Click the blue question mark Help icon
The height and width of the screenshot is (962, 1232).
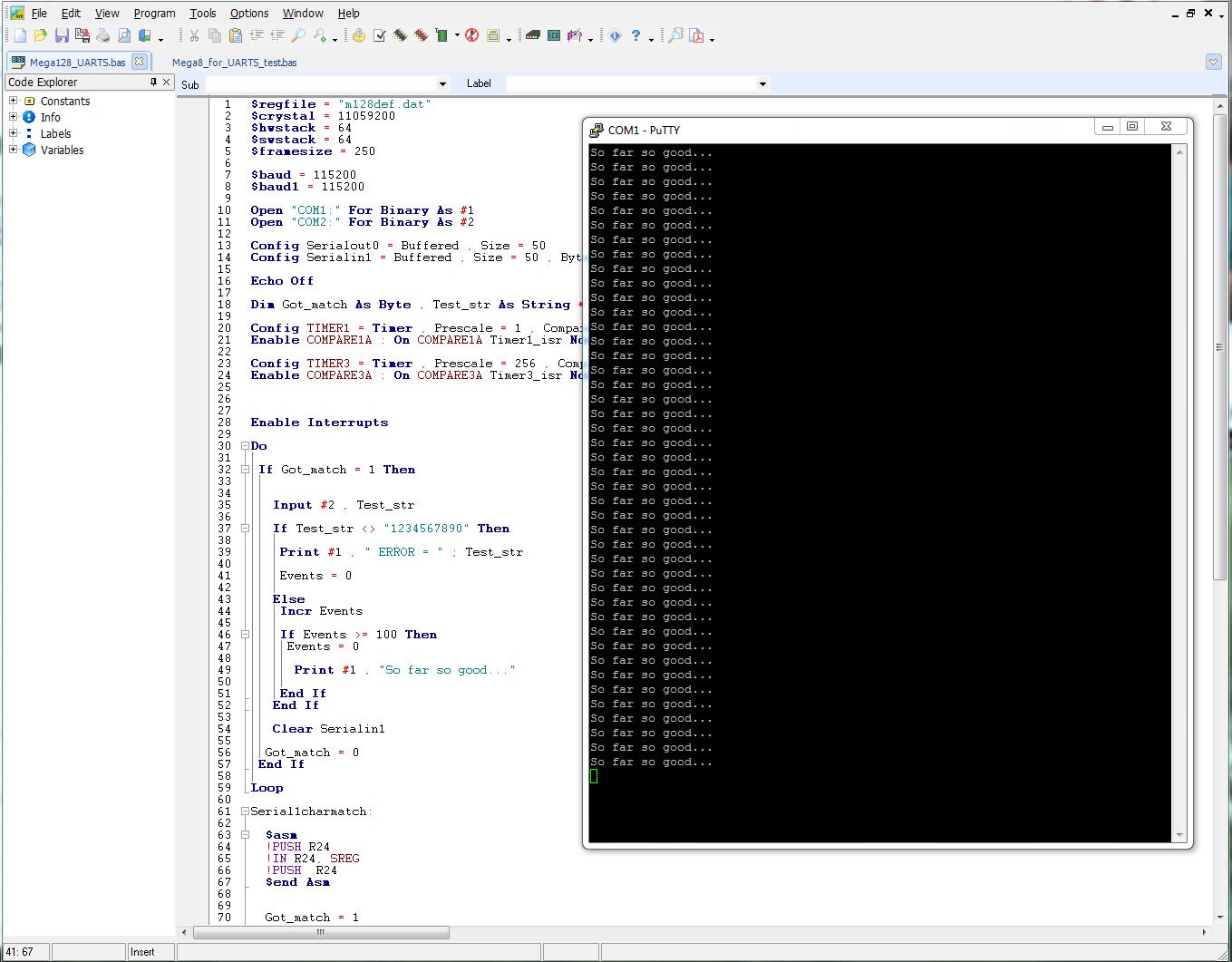(x=635, y=36)
